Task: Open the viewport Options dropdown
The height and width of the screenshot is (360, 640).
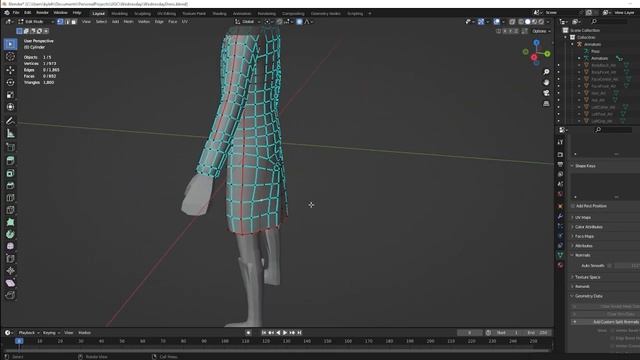Action: 542,31
